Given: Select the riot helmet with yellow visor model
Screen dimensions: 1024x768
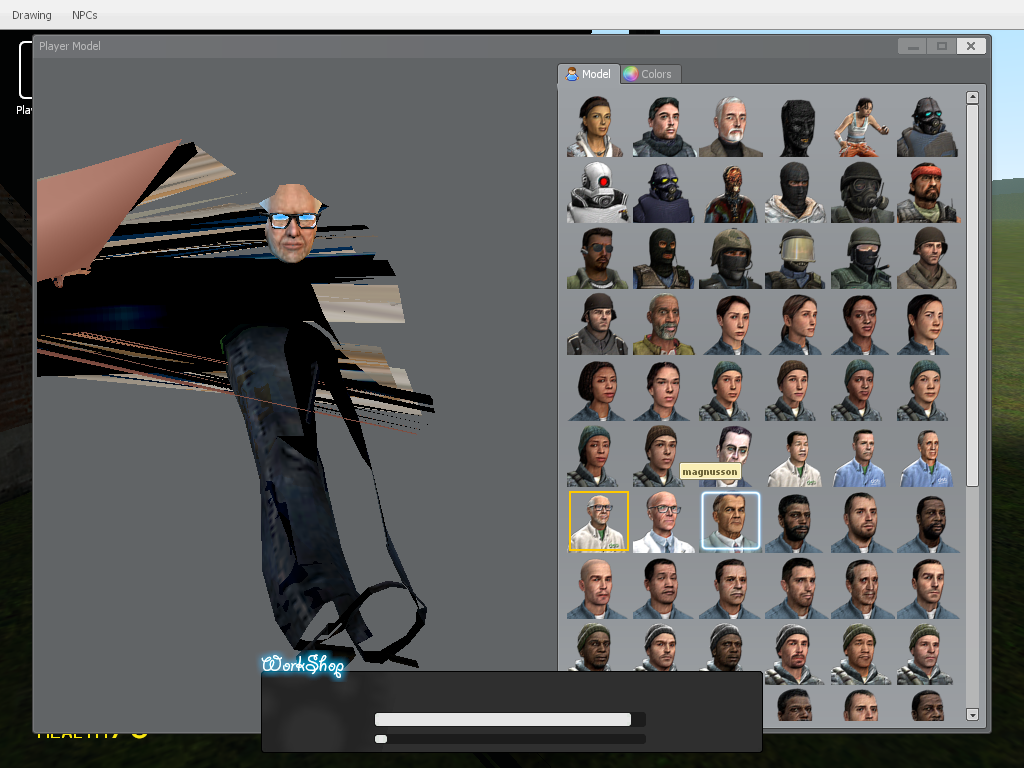Looking at the screenshot, I should 796,259.
